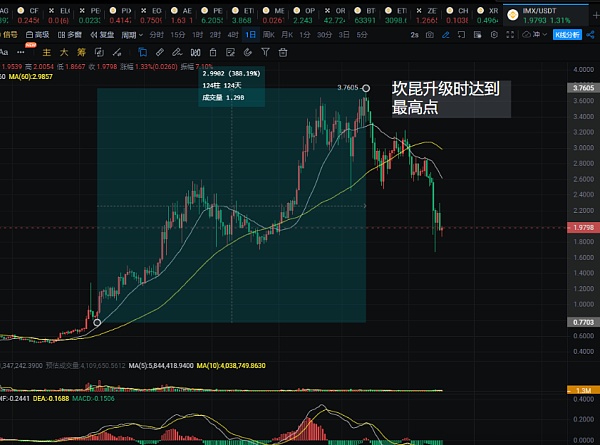The height and width of the screenshot is (445, 600).
Task: Select the IMX/USDT symbol tab
Action: [546, 15]
